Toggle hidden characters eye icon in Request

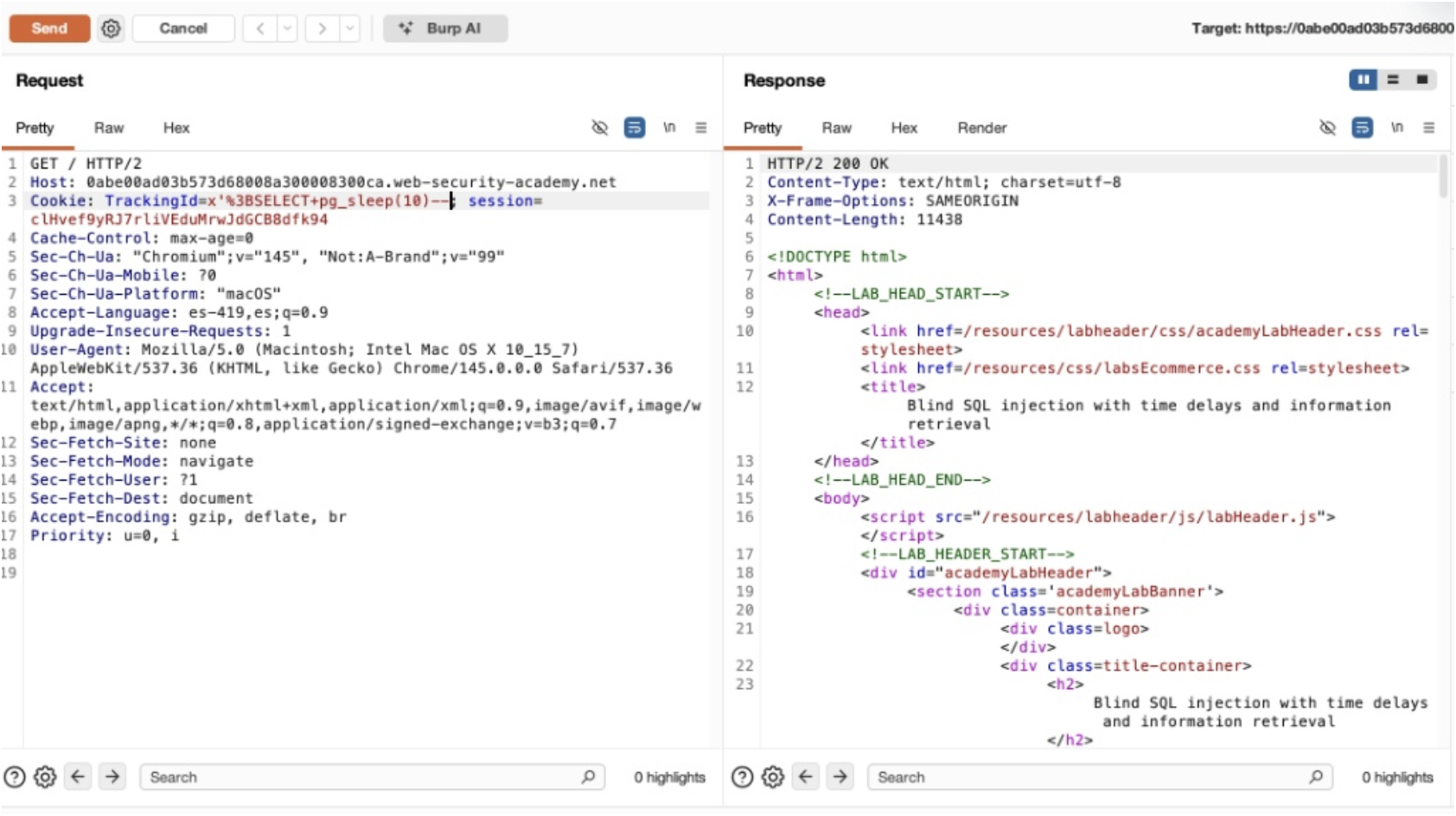pos(599,128)
